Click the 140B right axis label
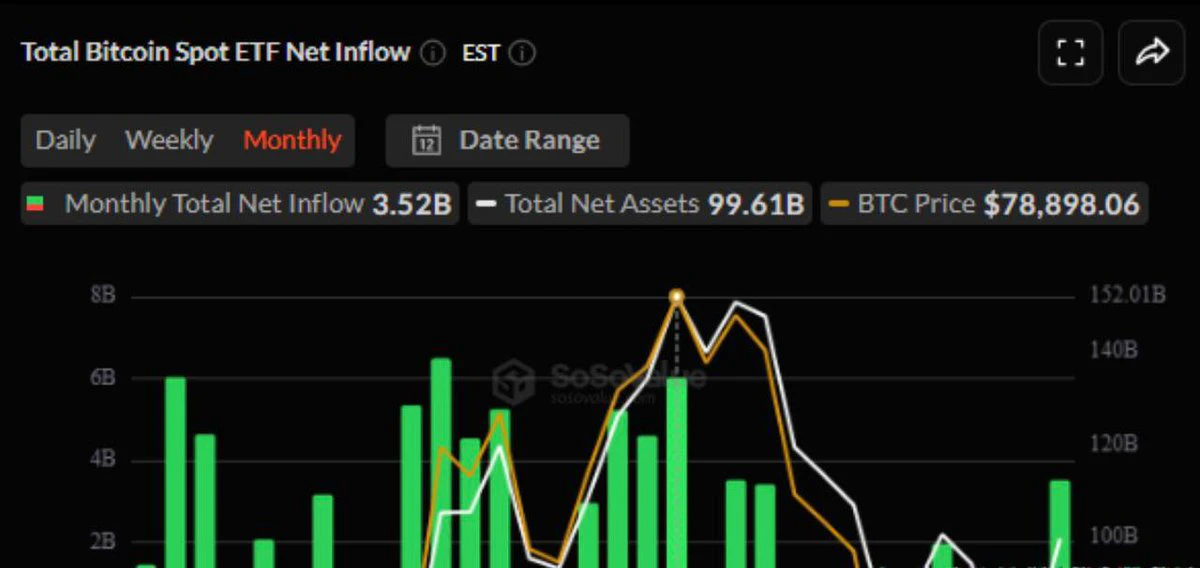 1114,350
